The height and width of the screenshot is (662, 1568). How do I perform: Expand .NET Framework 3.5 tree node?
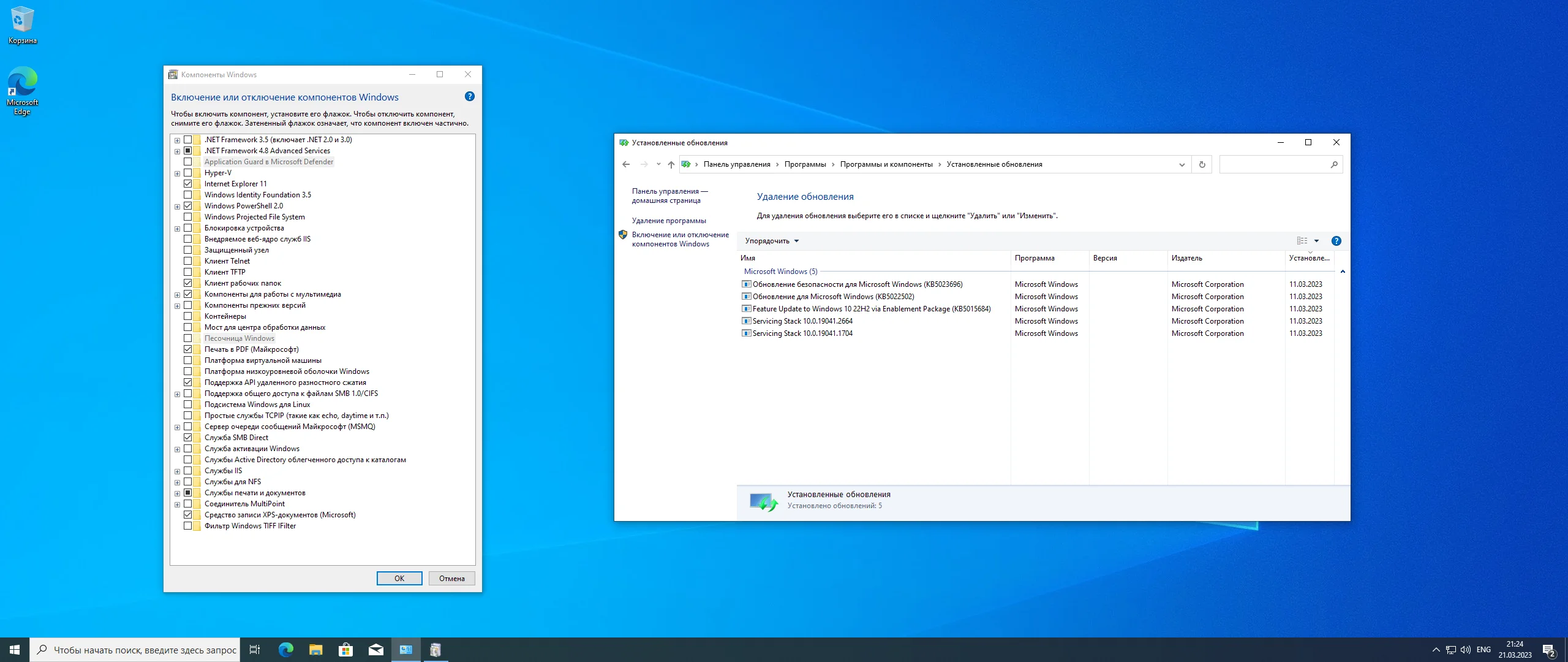(177, 140)
